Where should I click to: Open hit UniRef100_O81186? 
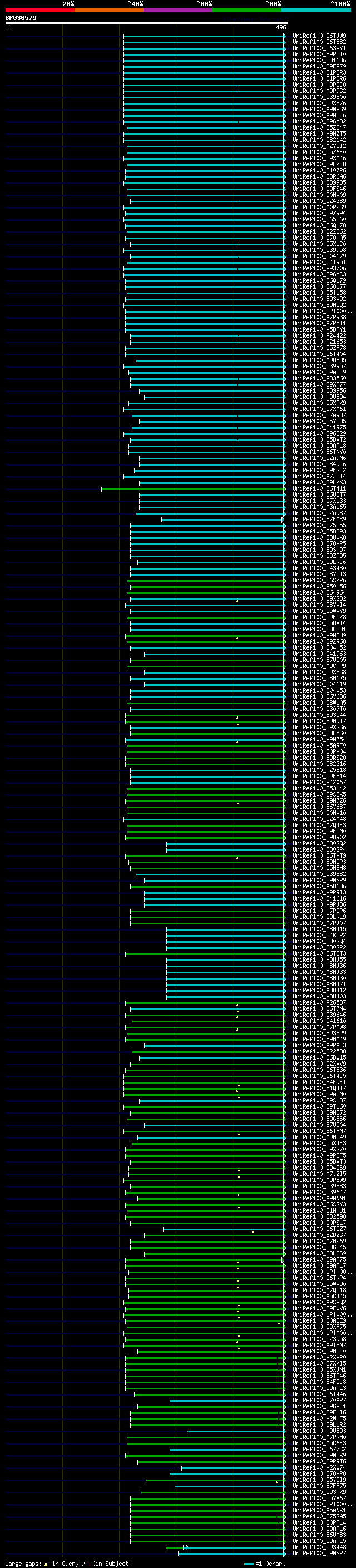point(319,60)
